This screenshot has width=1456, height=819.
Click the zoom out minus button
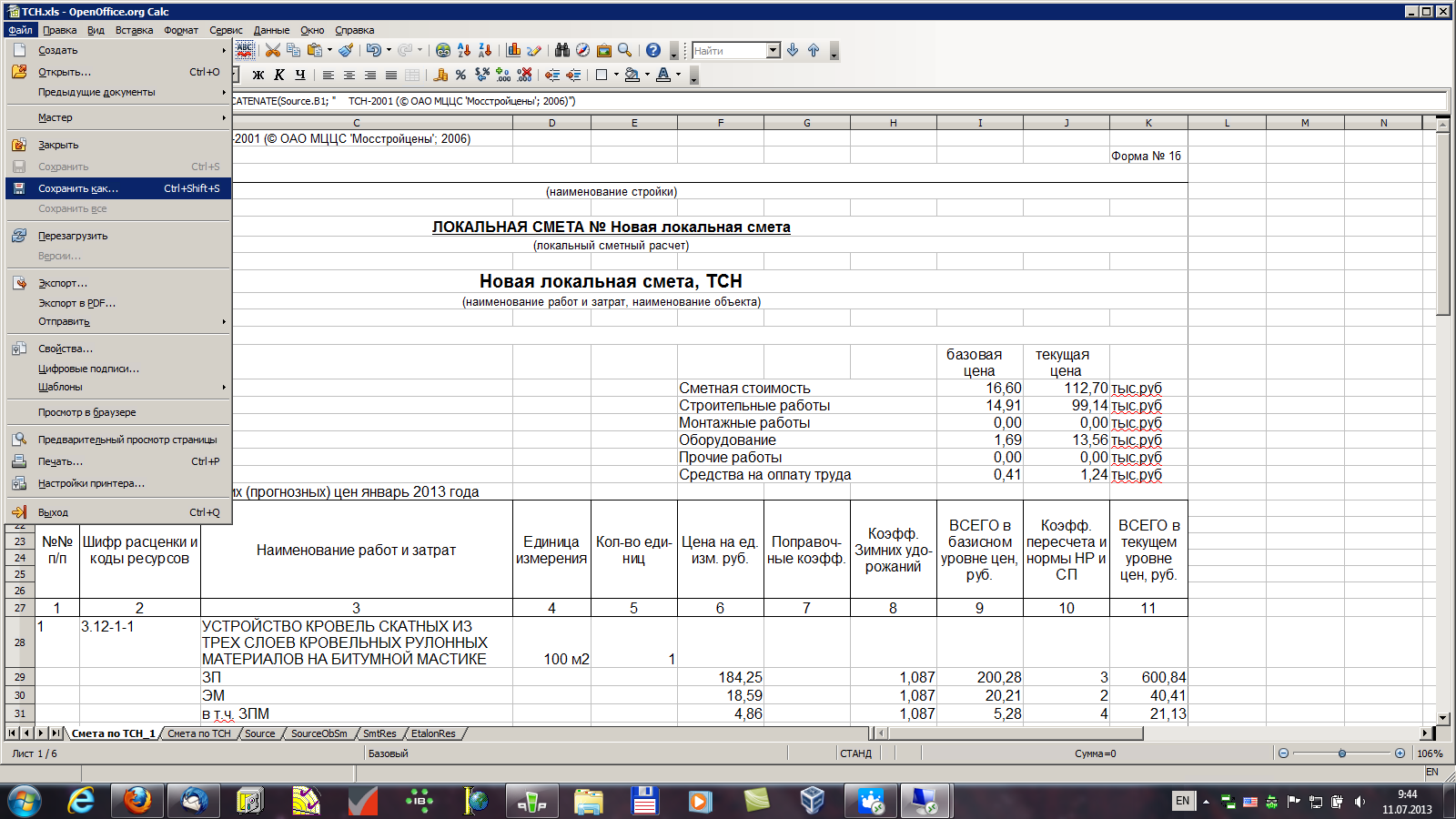click(x=1283, y=753)
